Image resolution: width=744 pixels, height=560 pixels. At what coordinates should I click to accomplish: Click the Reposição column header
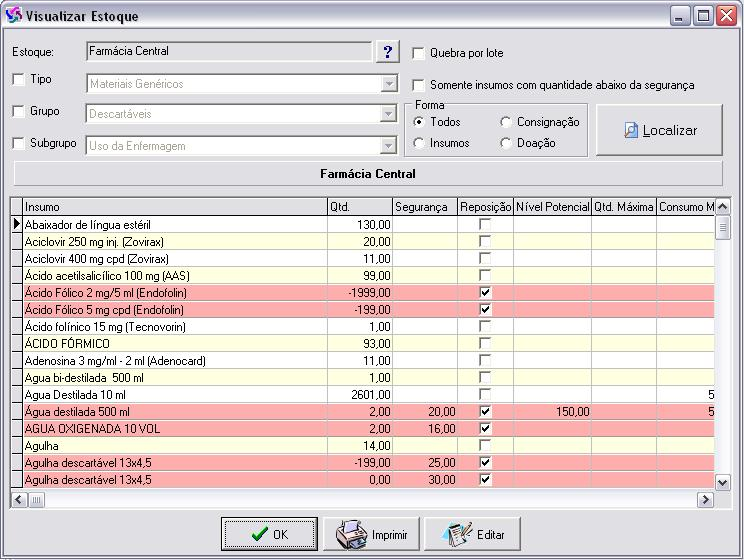(x=485, y=207)
